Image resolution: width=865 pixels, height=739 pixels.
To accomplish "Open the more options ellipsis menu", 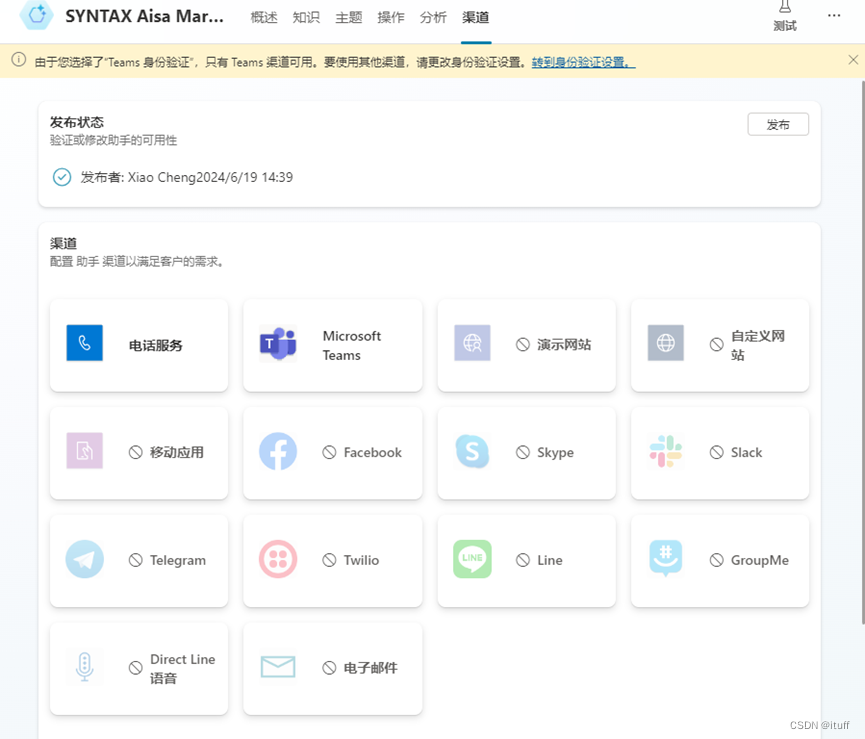I will [x=834, y=15].
